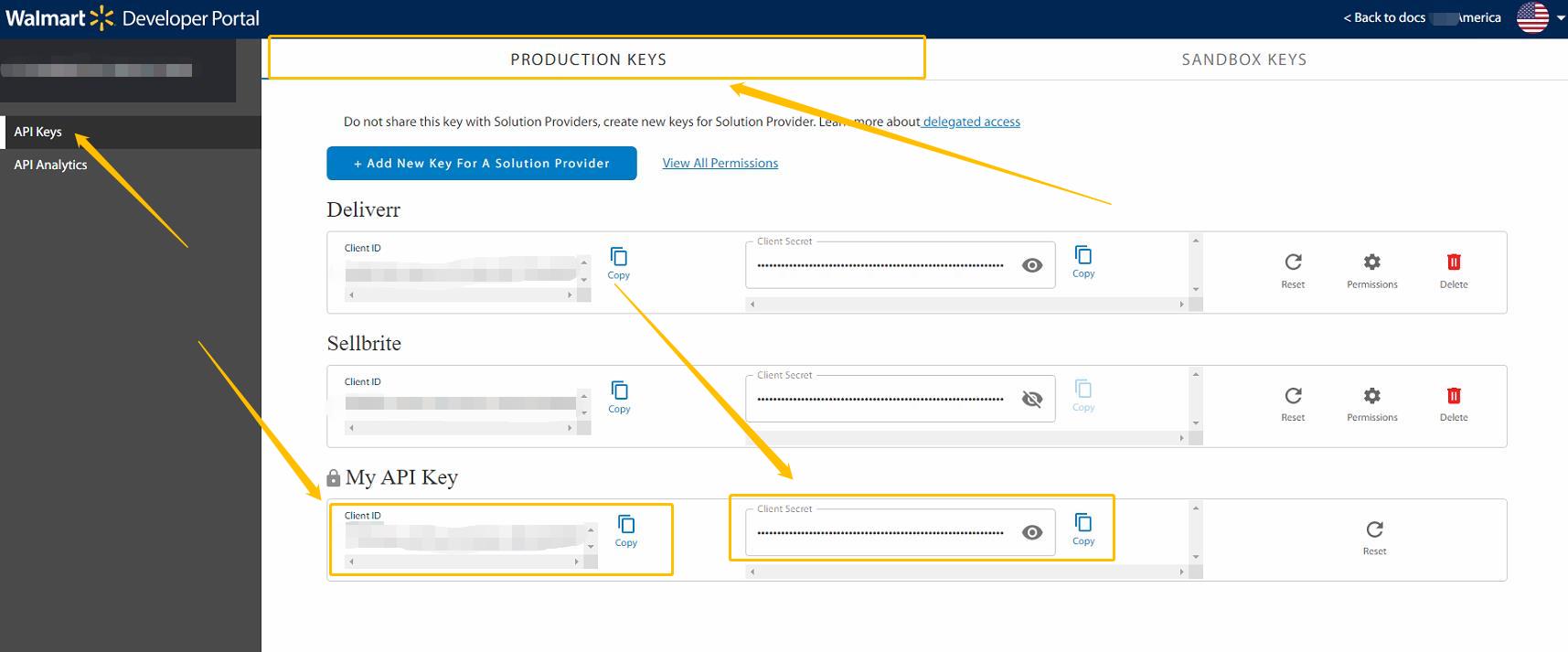Click Deliverr secret horizontal scrollbar right arrow
This screenshot has height=652, width=1568.
pyautogui.click(x=1181, y=305)
